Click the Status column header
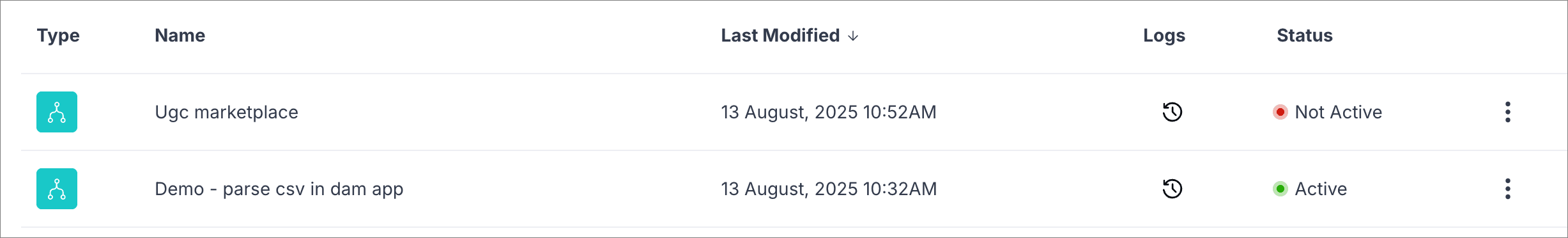 coord(1304,36)
